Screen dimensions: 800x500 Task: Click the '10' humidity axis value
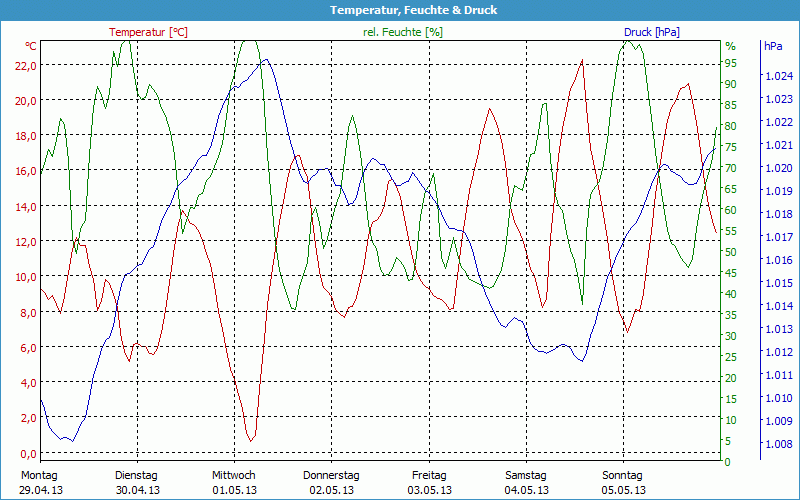[x=731, y=420]
